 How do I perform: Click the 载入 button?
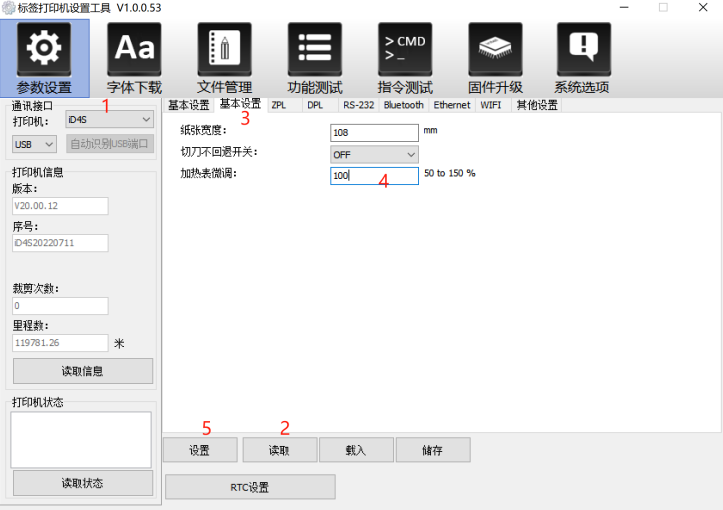356,450
